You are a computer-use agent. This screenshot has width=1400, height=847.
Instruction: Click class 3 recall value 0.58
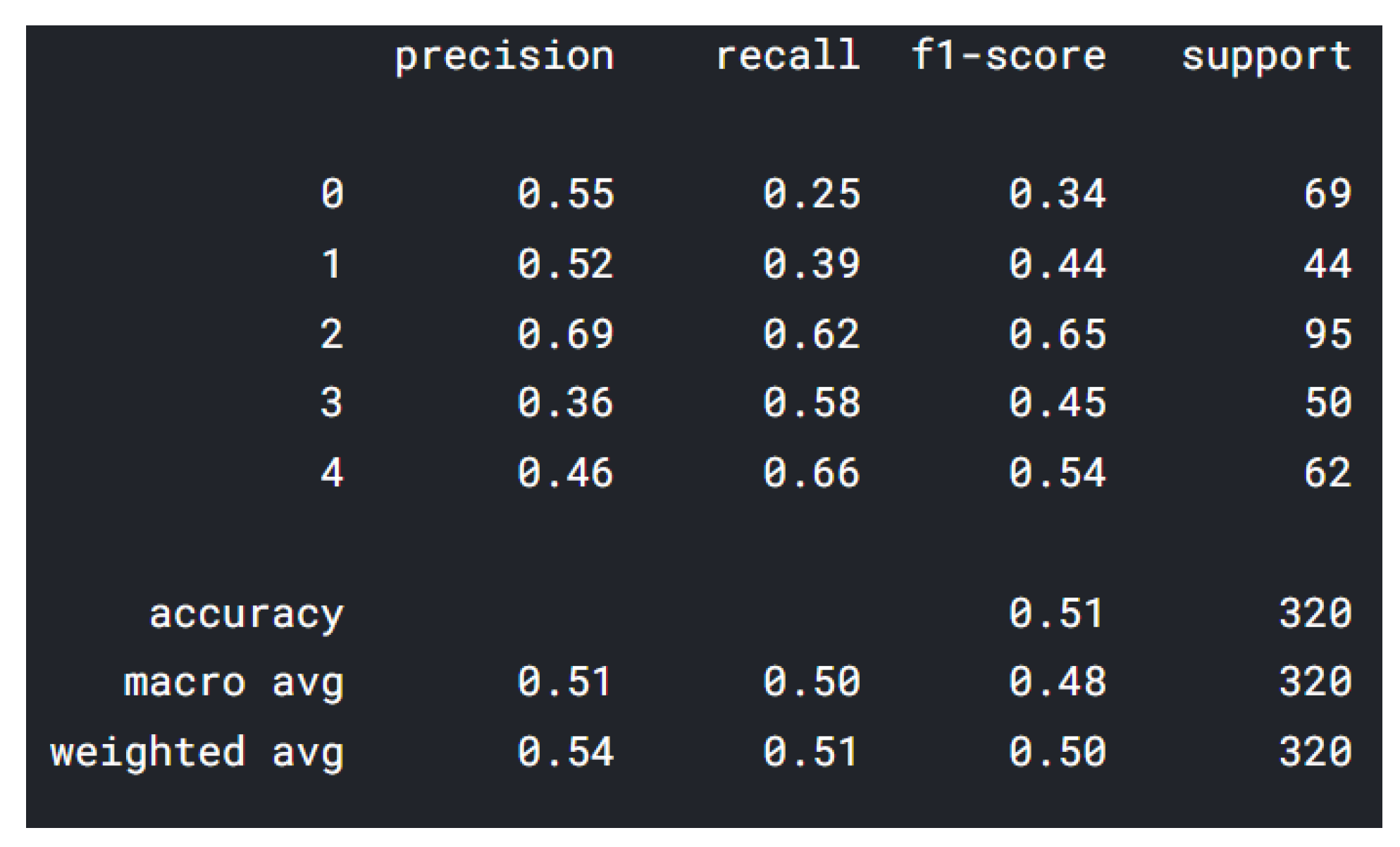click(812, 402)
